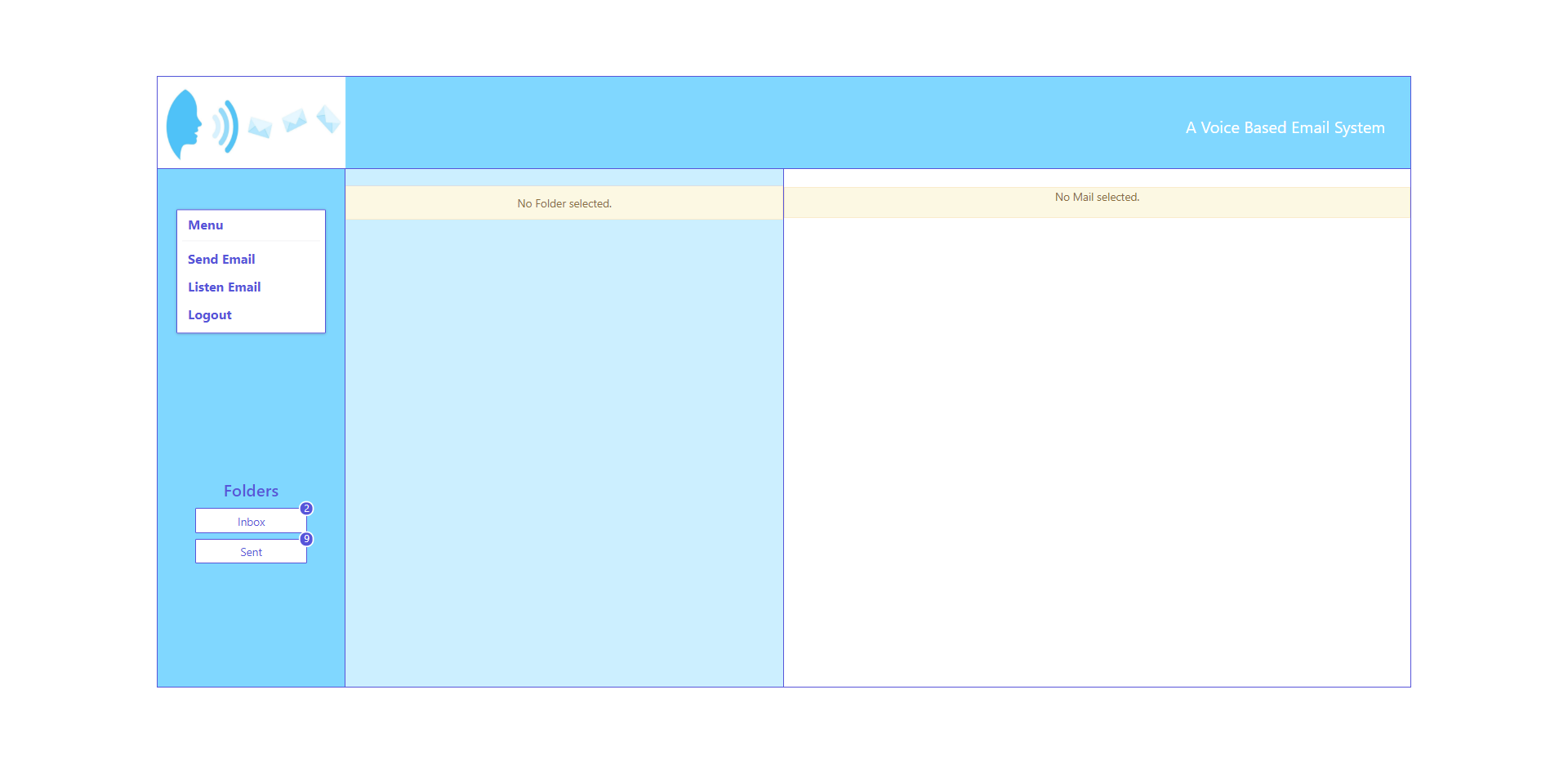Image resolution: width=1568 pixels, height=761 pixels.
Task: Click the 'No Mail selected.' notice
Action: tap(1097, 202)
